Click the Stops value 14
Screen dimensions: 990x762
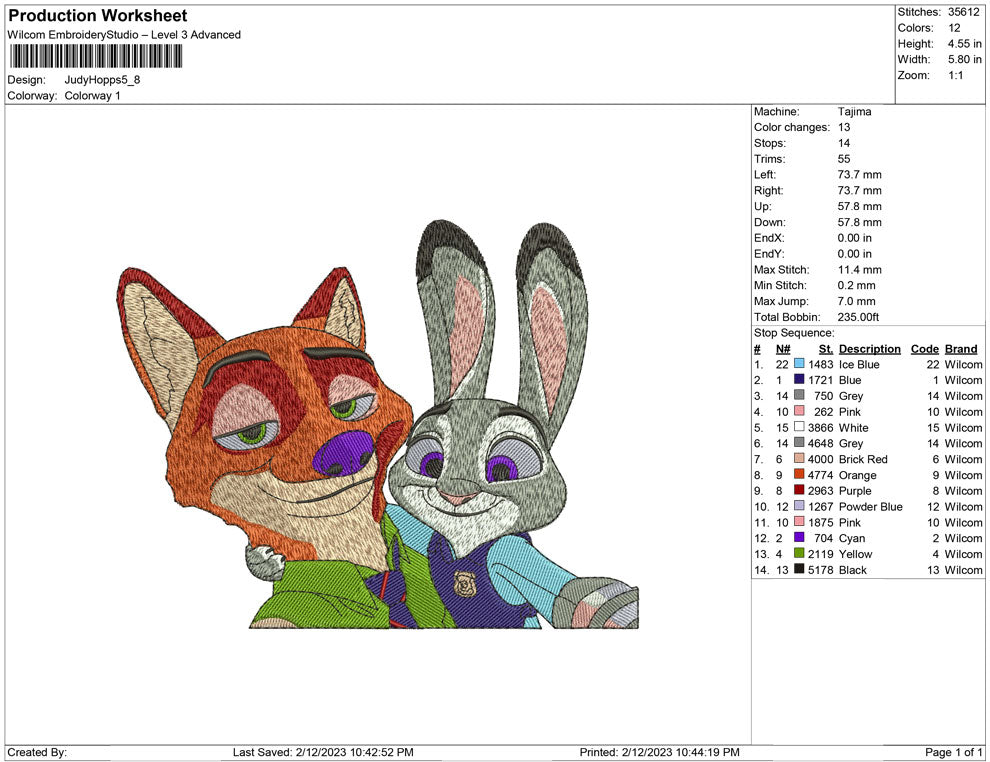tap(844, 143)
